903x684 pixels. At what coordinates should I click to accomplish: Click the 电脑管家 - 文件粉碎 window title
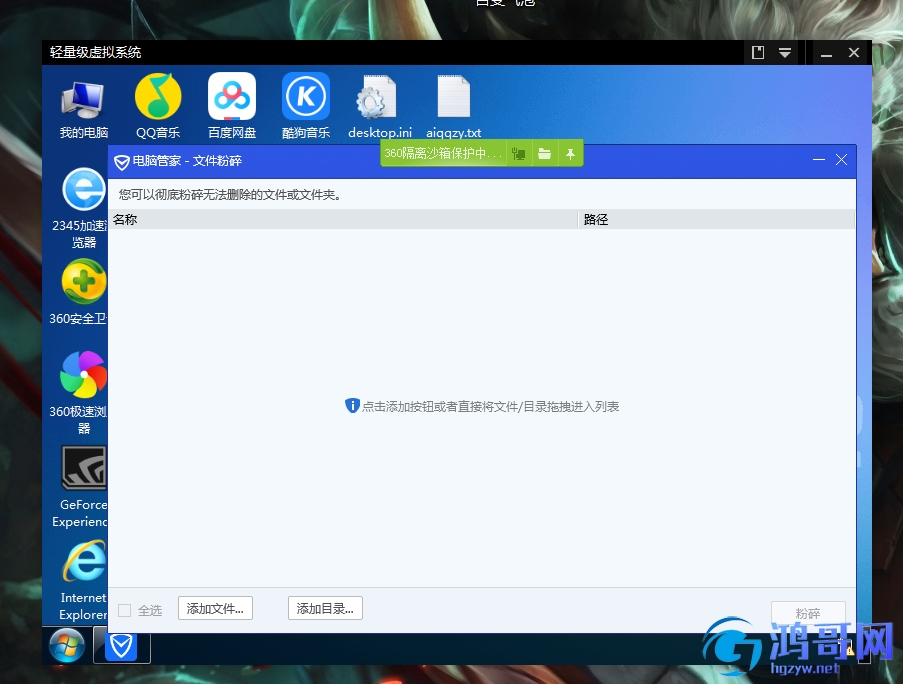tap(187, 161)
